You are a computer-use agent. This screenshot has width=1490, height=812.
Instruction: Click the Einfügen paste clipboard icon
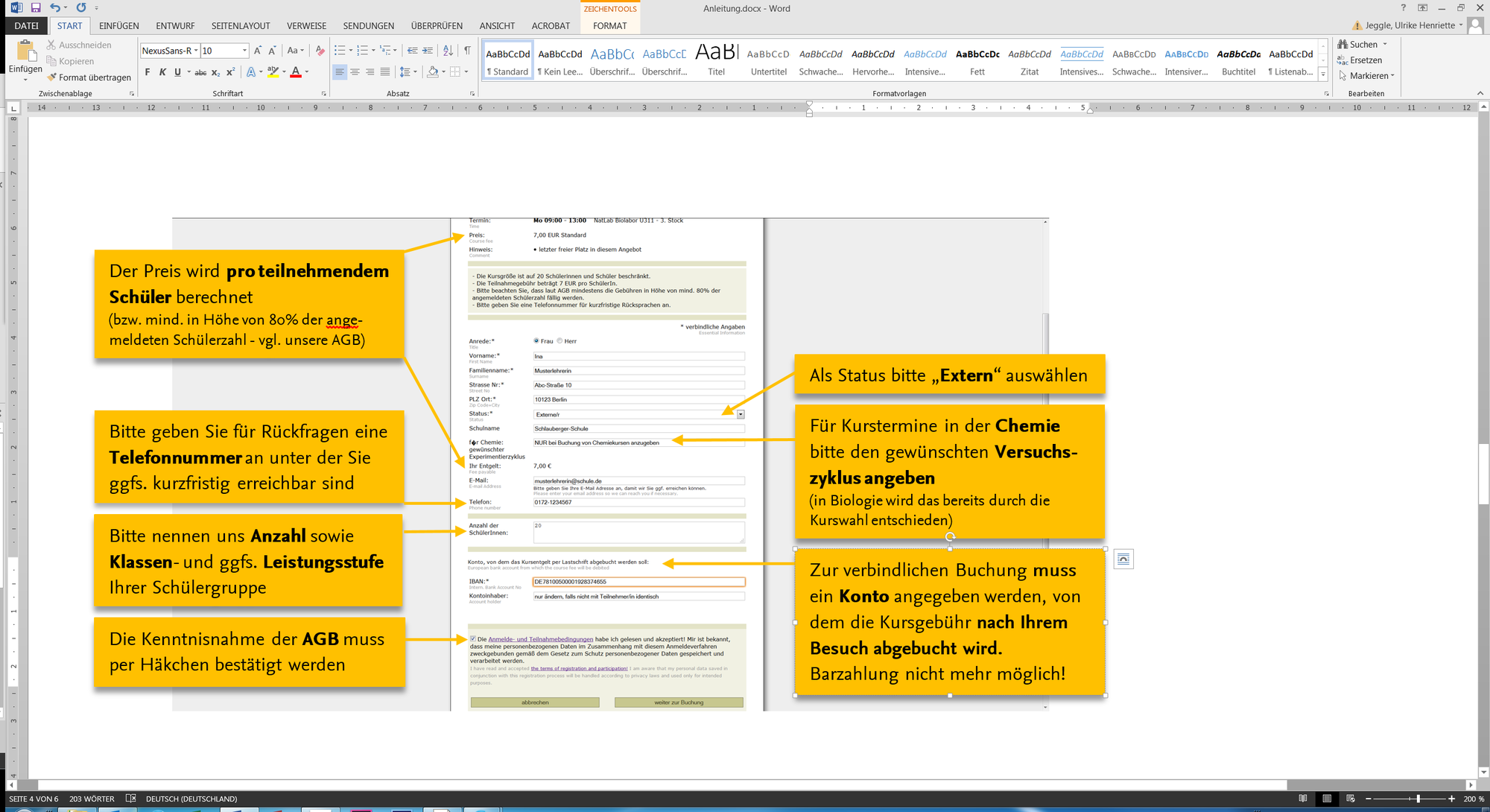coord(25,51)
